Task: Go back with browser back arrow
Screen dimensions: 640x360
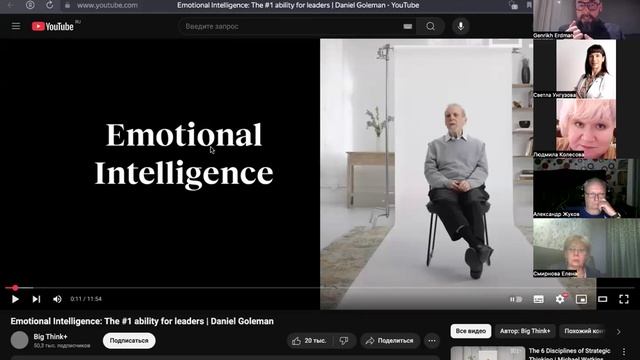Action: click(x=11, y=5)
